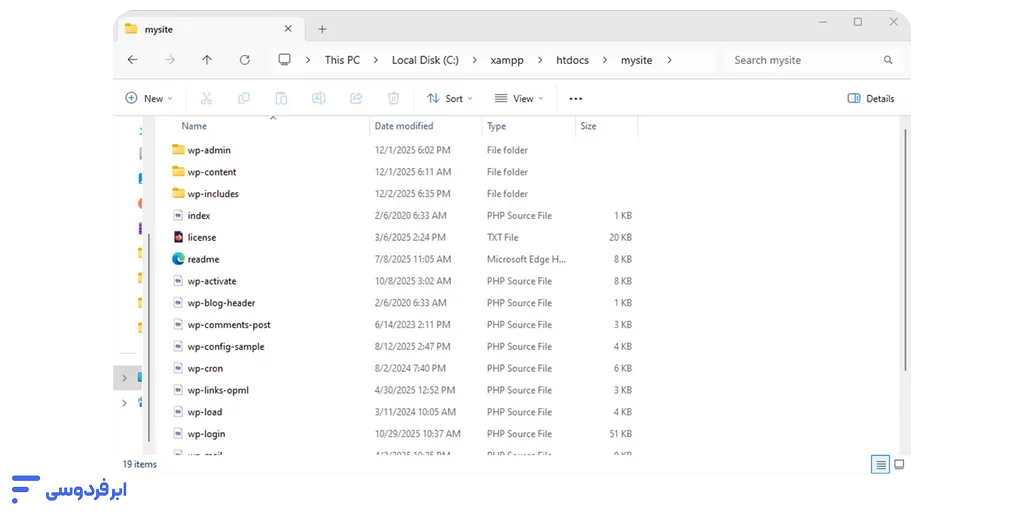Screen dimensions: 1024x515
Task: Toggle the Details pane
Action: [871, 99]
